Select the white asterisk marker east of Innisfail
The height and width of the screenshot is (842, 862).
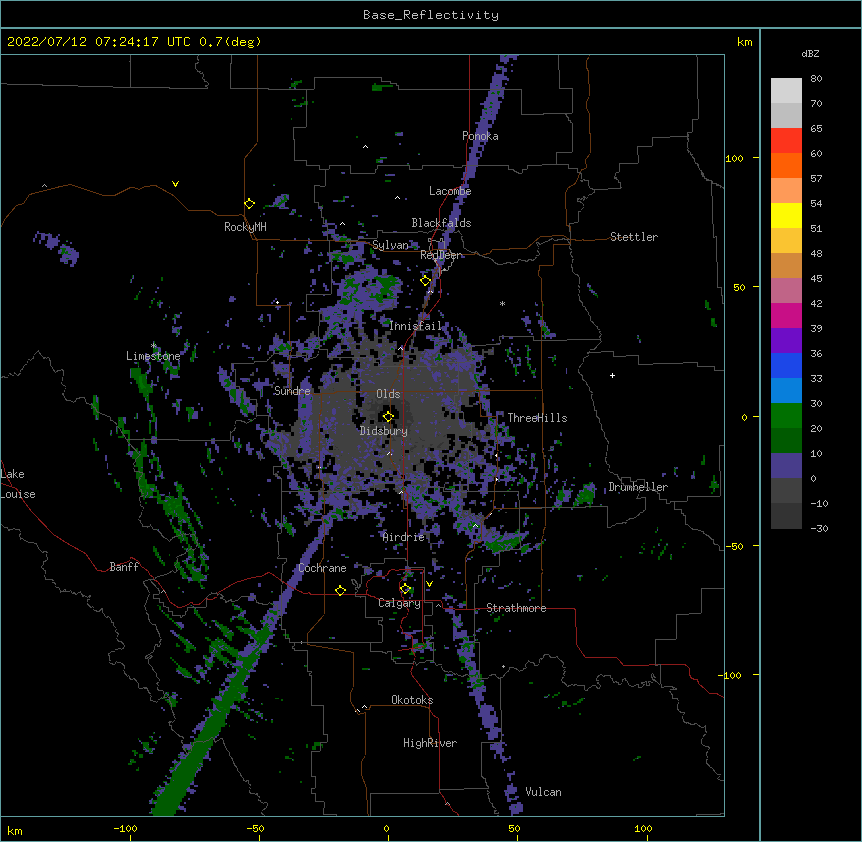pyautogui.click(x=502, y=303)
